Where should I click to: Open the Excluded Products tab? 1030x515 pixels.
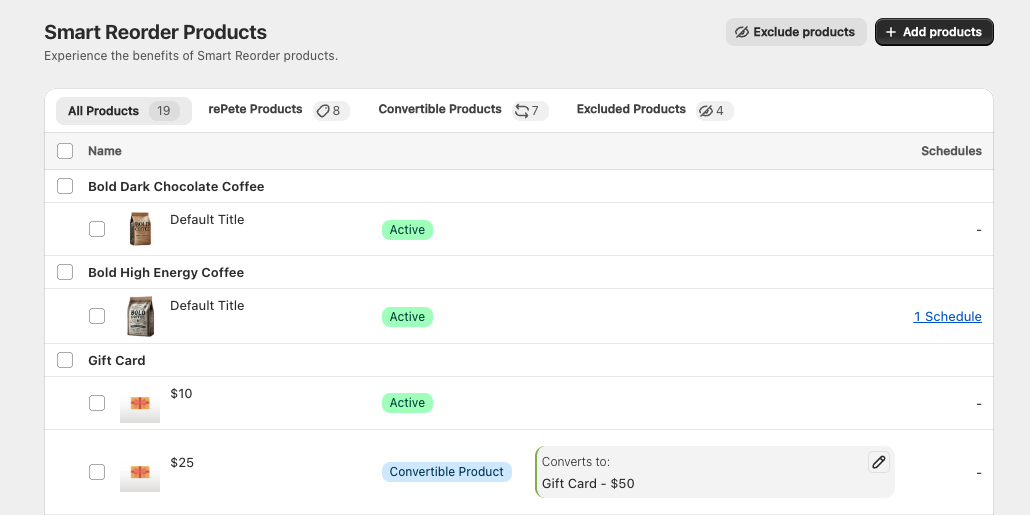click(655, 110)
